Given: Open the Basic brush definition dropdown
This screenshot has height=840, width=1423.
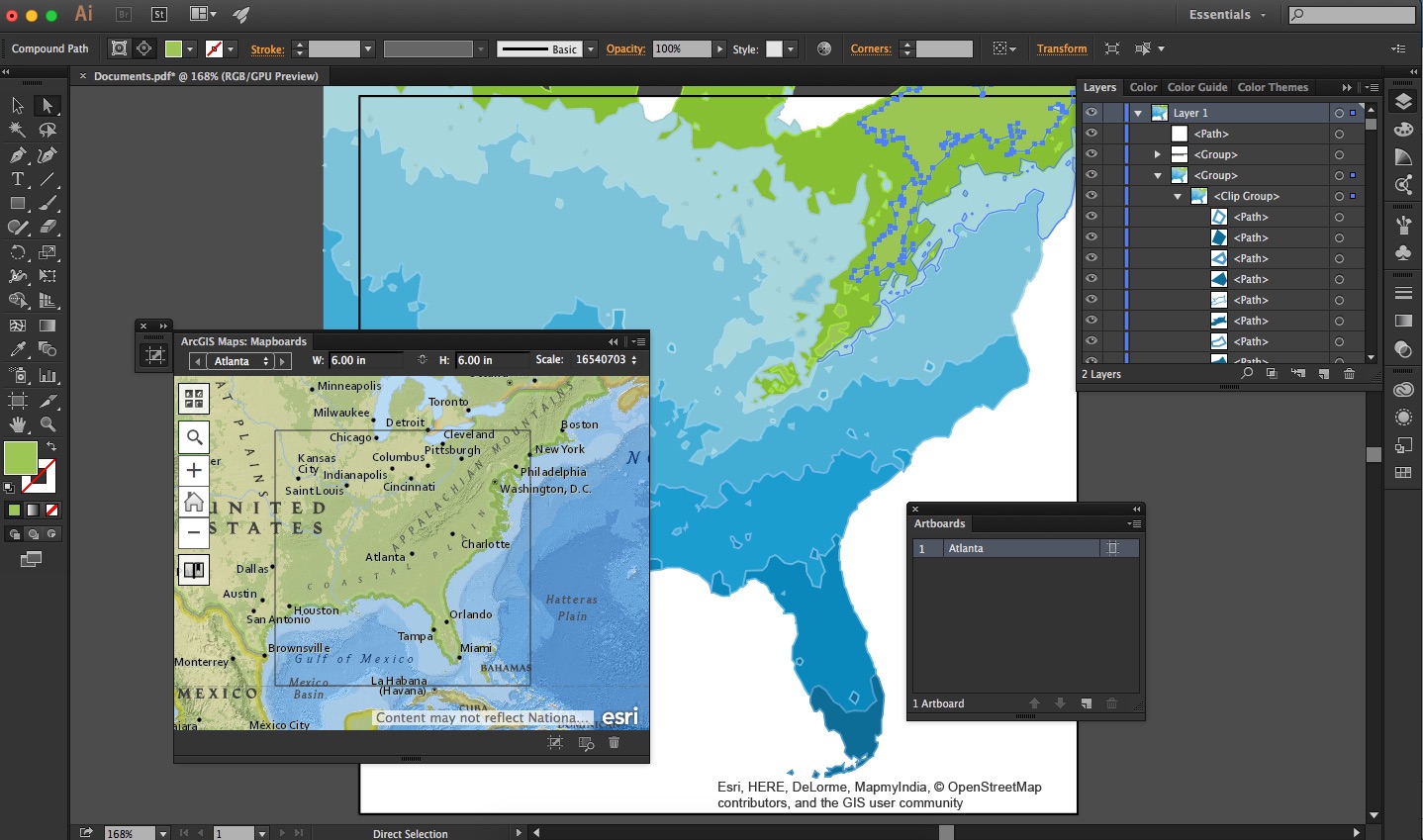Looking at the screenshot, I should click(x=591, y=48).
